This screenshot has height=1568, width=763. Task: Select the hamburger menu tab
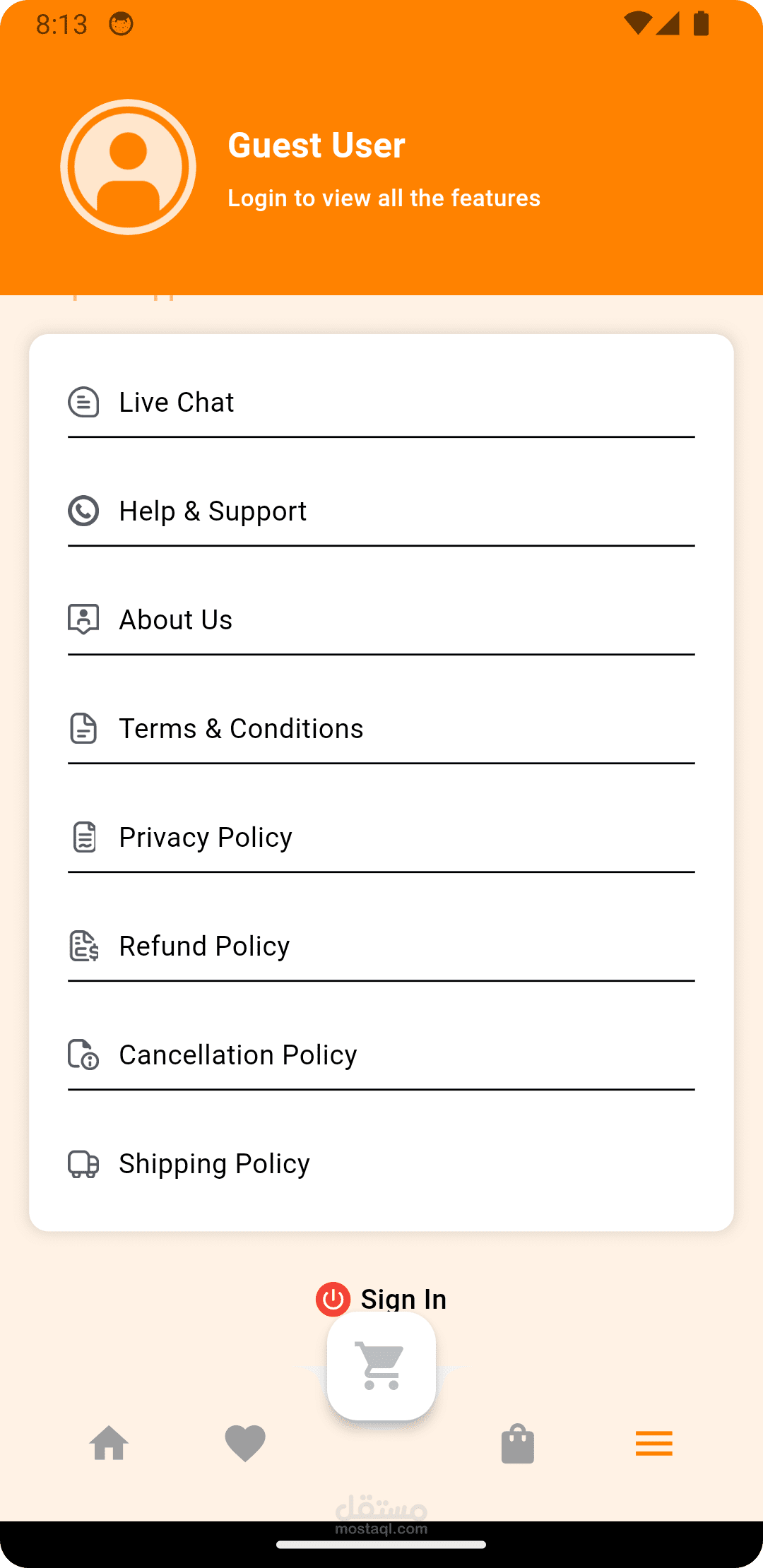point(653,1443)
